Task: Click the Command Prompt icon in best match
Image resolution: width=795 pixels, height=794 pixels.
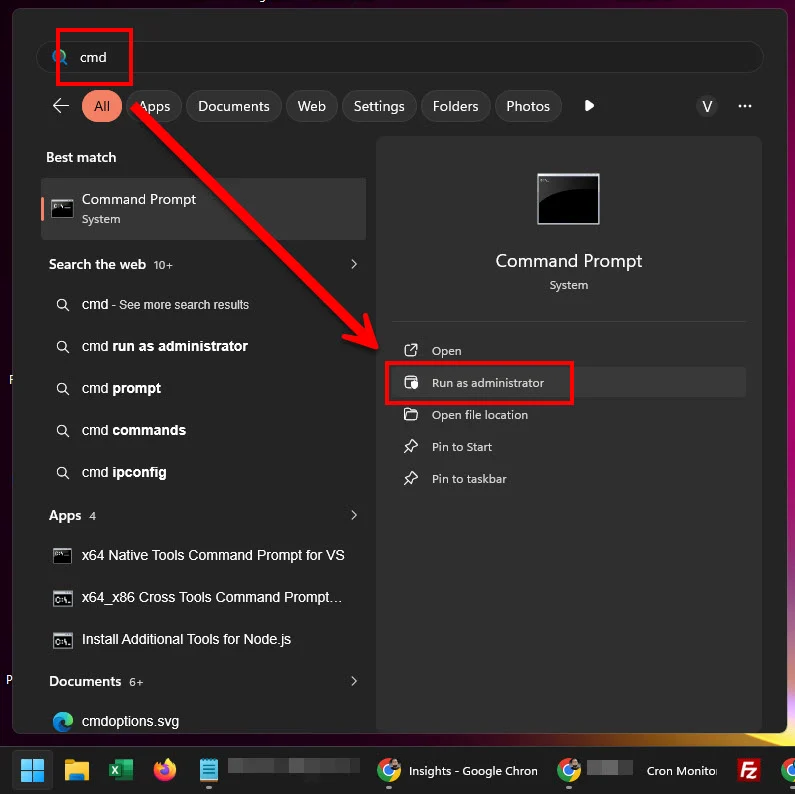Action: point(62,209)
